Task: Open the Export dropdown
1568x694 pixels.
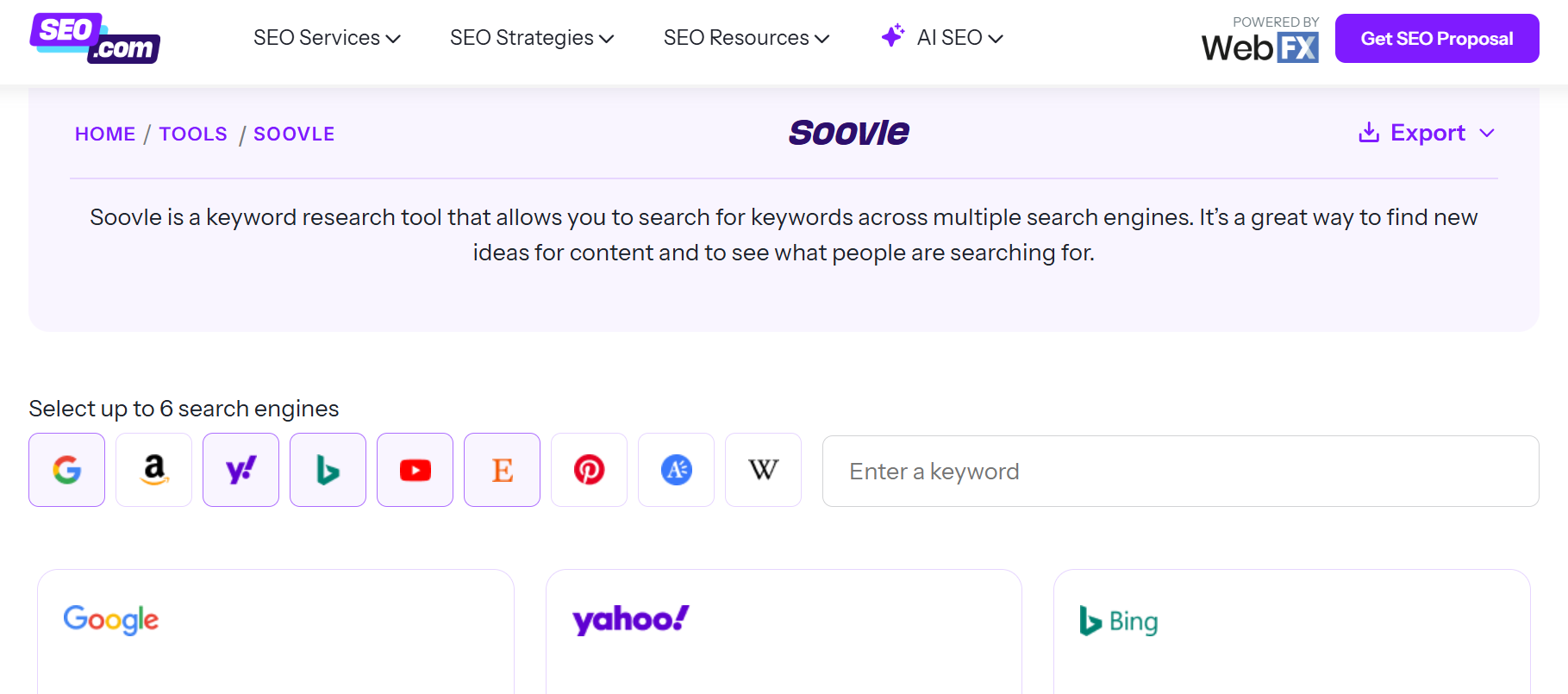Action: (x=1427, y=133)
